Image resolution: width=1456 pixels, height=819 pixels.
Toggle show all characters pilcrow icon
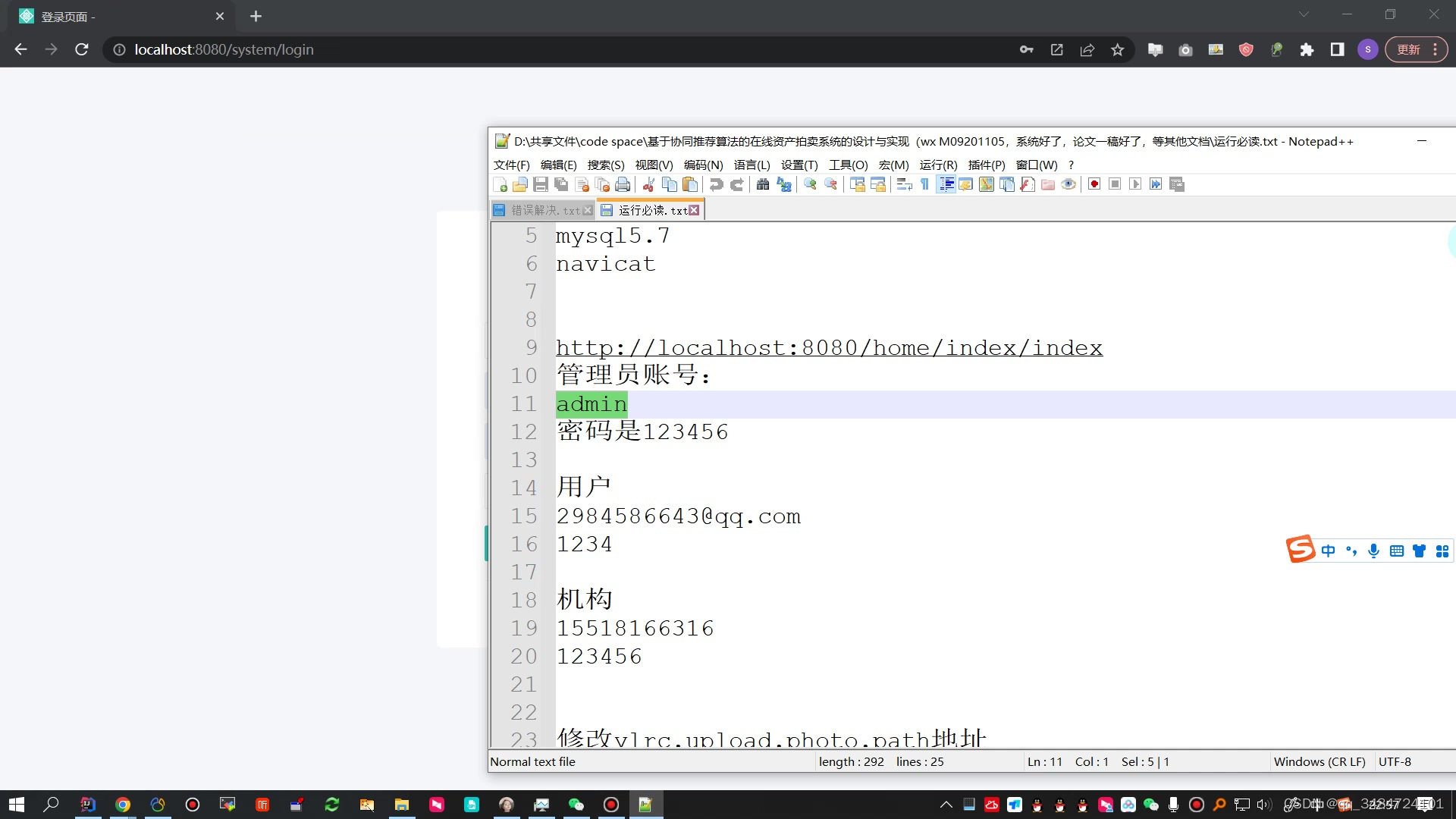[924, 184]
